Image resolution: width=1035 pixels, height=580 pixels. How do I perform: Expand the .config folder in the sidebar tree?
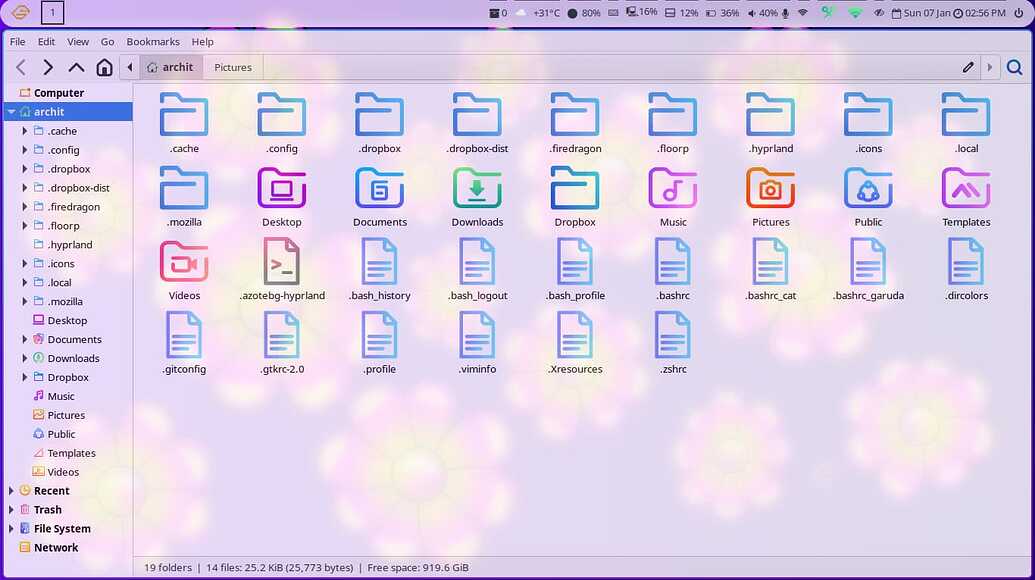(25, 150)
